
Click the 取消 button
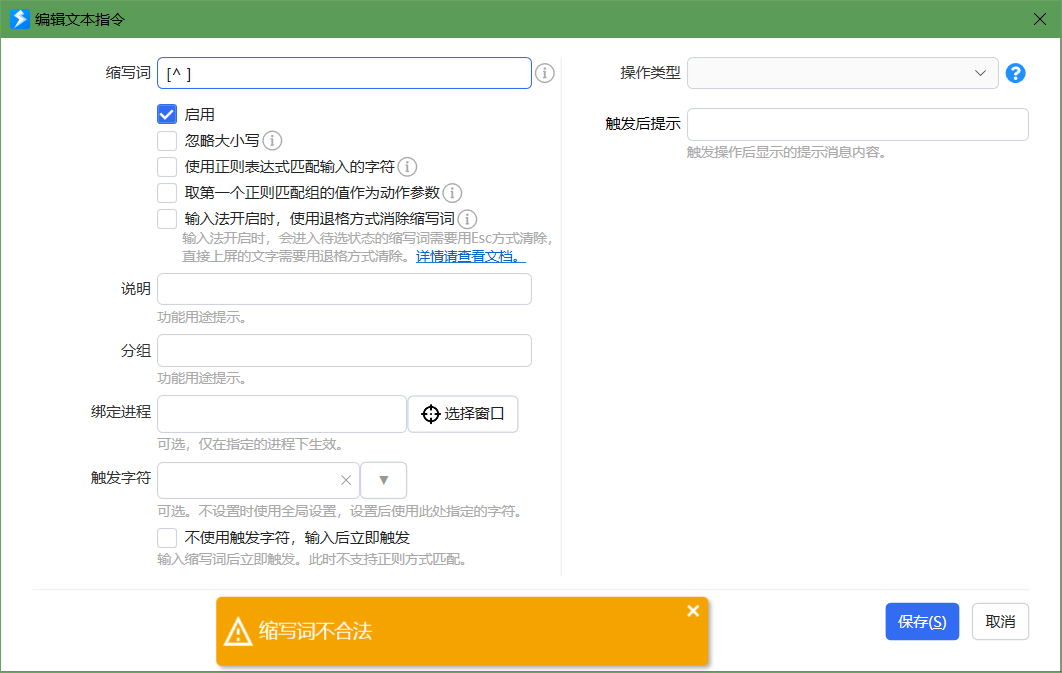[x=1000, y=622]
